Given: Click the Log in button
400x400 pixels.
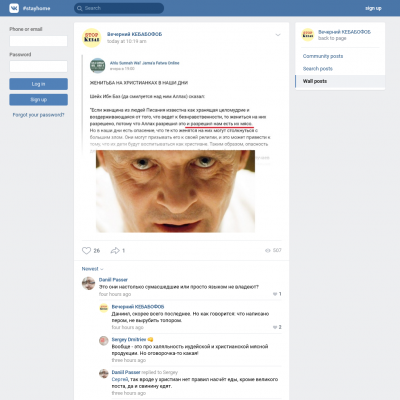Looking at the screenshot, I should coord(38,84).
